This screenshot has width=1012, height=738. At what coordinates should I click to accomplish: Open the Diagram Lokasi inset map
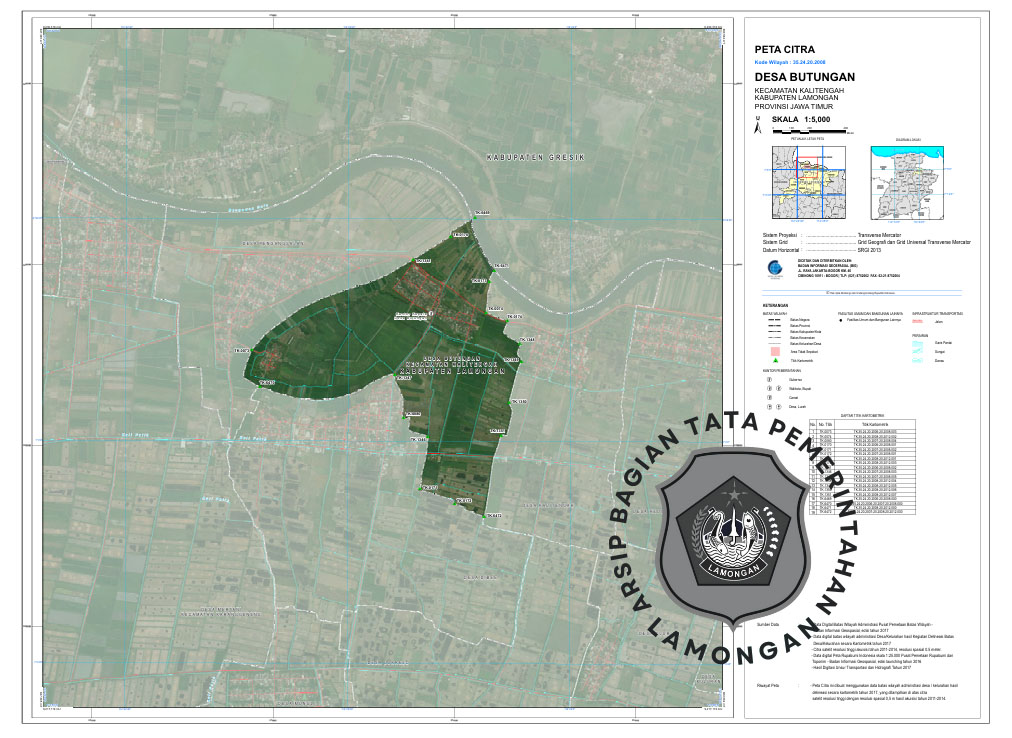click(908, 181)
